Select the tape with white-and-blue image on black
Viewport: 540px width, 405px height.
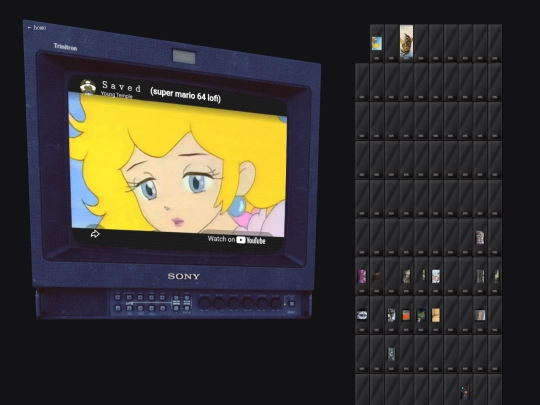(x=362, y=315)
